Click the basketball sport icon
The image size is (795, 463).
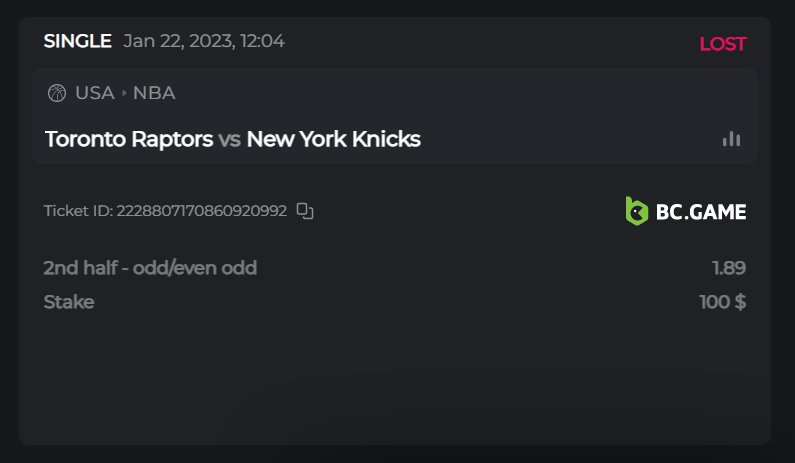[x=57, y=93]
